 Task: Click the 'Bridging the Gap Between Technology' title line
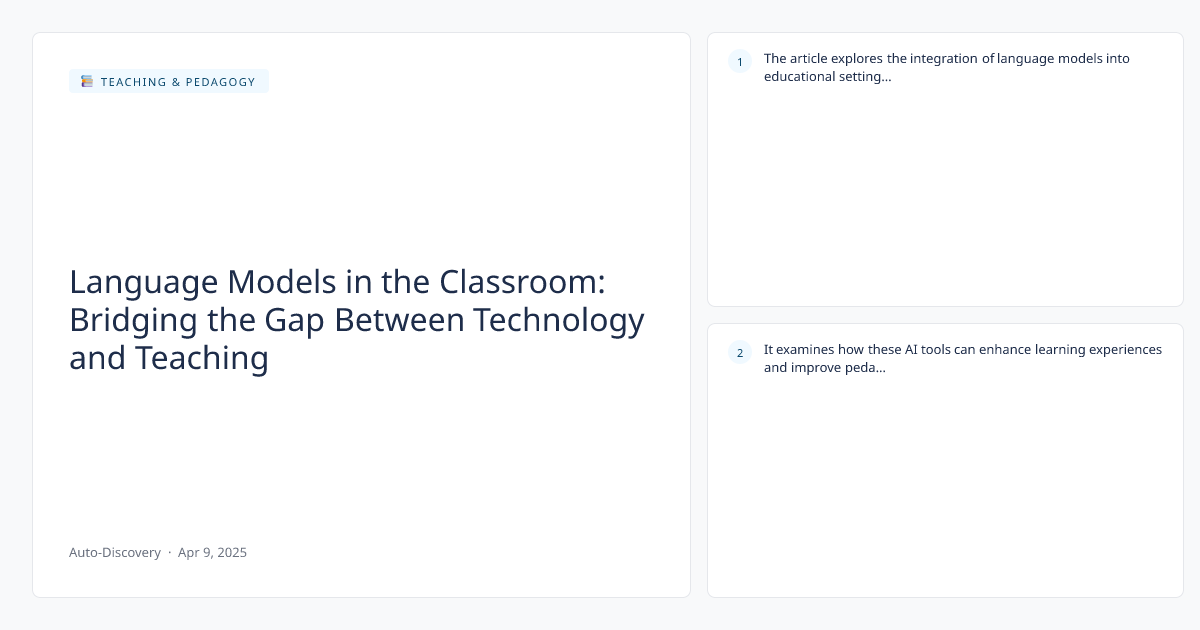point(356,320)
